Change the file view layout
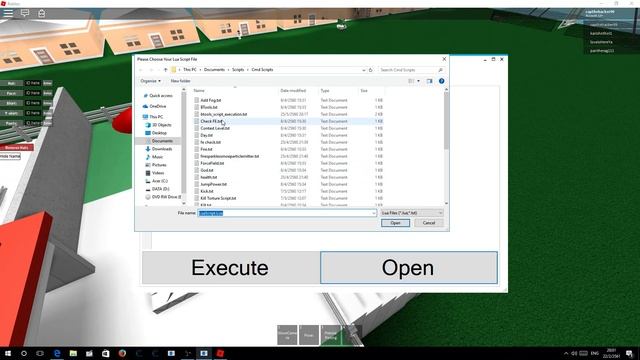 pos(411,81)
